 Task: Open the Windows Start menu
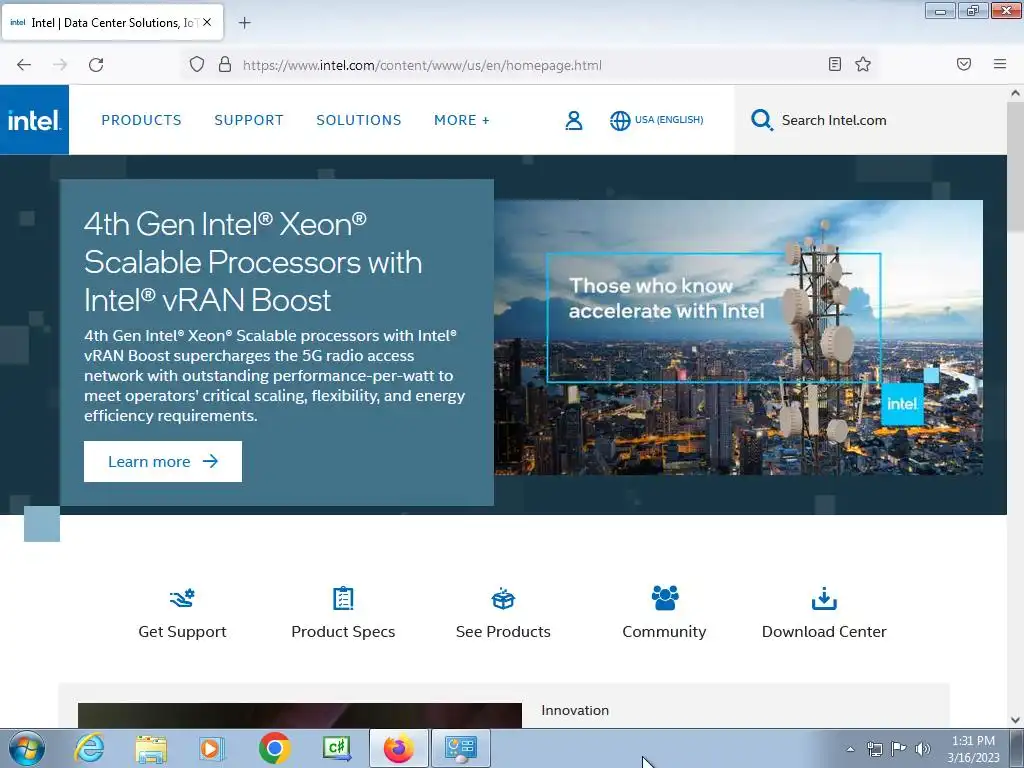[27, 748]
